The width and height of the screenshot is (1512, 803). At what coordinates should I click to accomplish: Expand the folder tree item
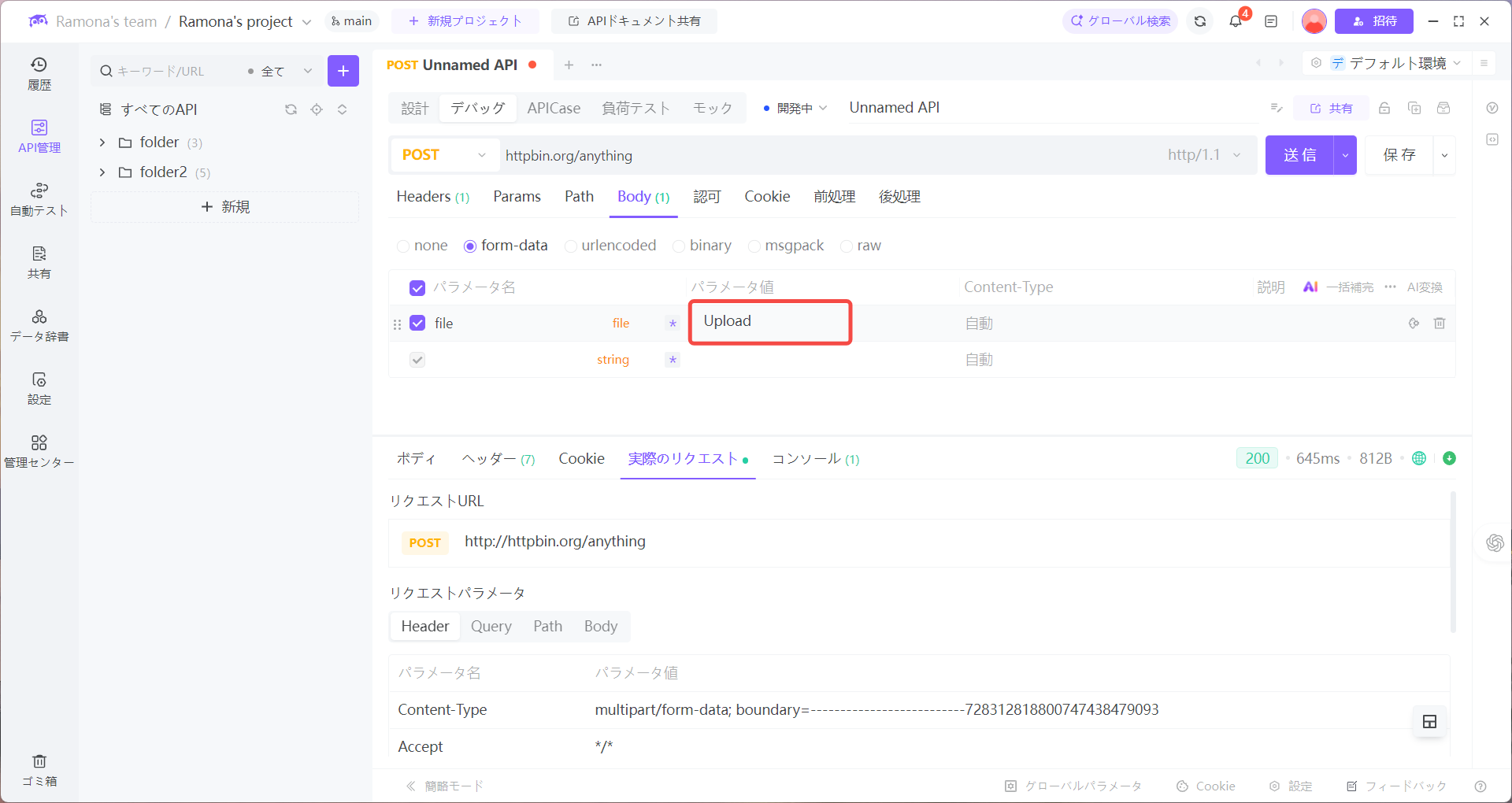pos(102,142)
